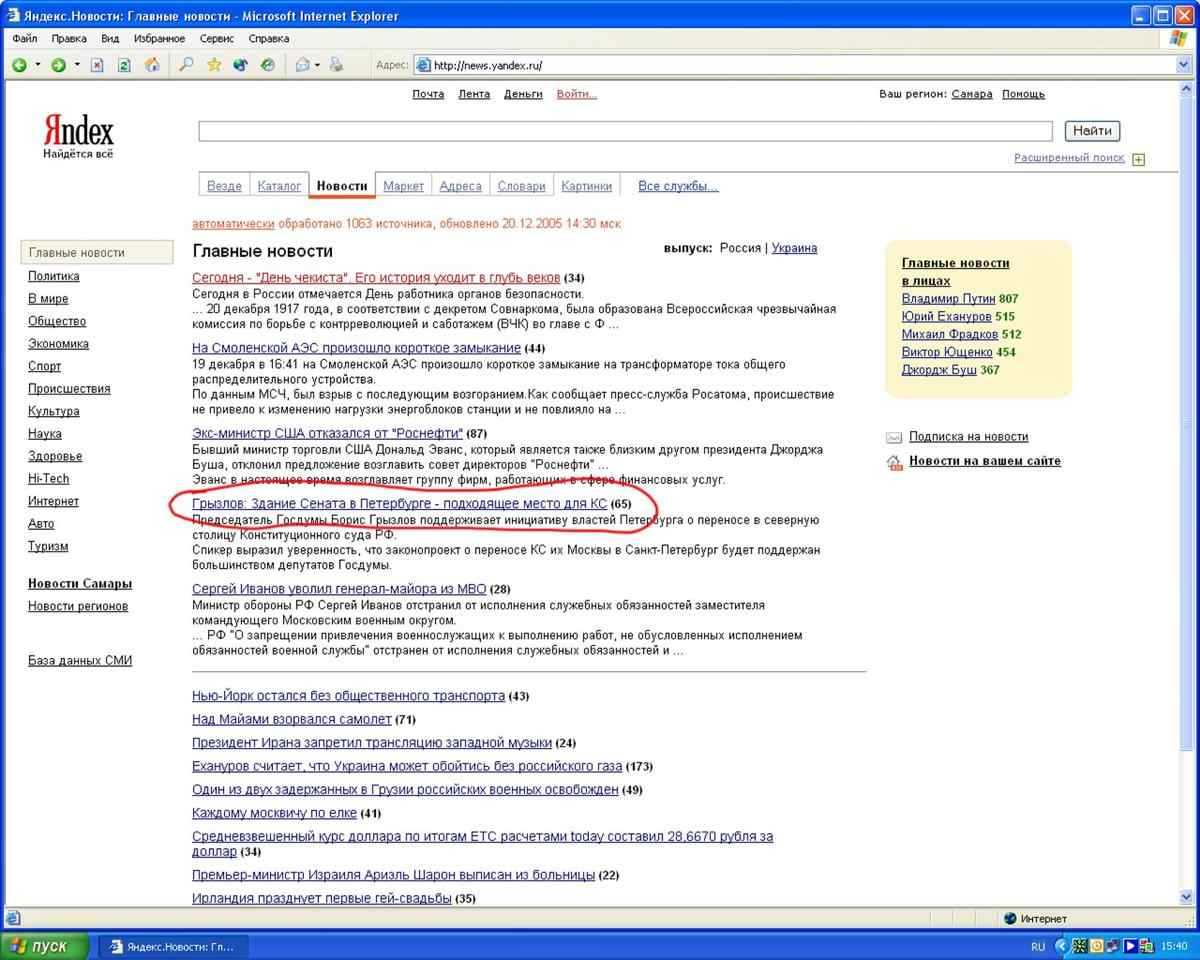Click the Mail envelope toolbar icon
Image resolution: width=1200 pixels, height=960 pixels.
coord(302,65)
